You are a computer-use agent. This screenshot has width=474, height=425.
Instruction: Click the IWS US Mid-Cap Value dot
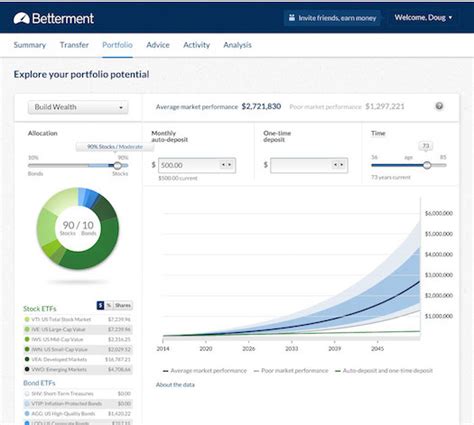point(27,339)
